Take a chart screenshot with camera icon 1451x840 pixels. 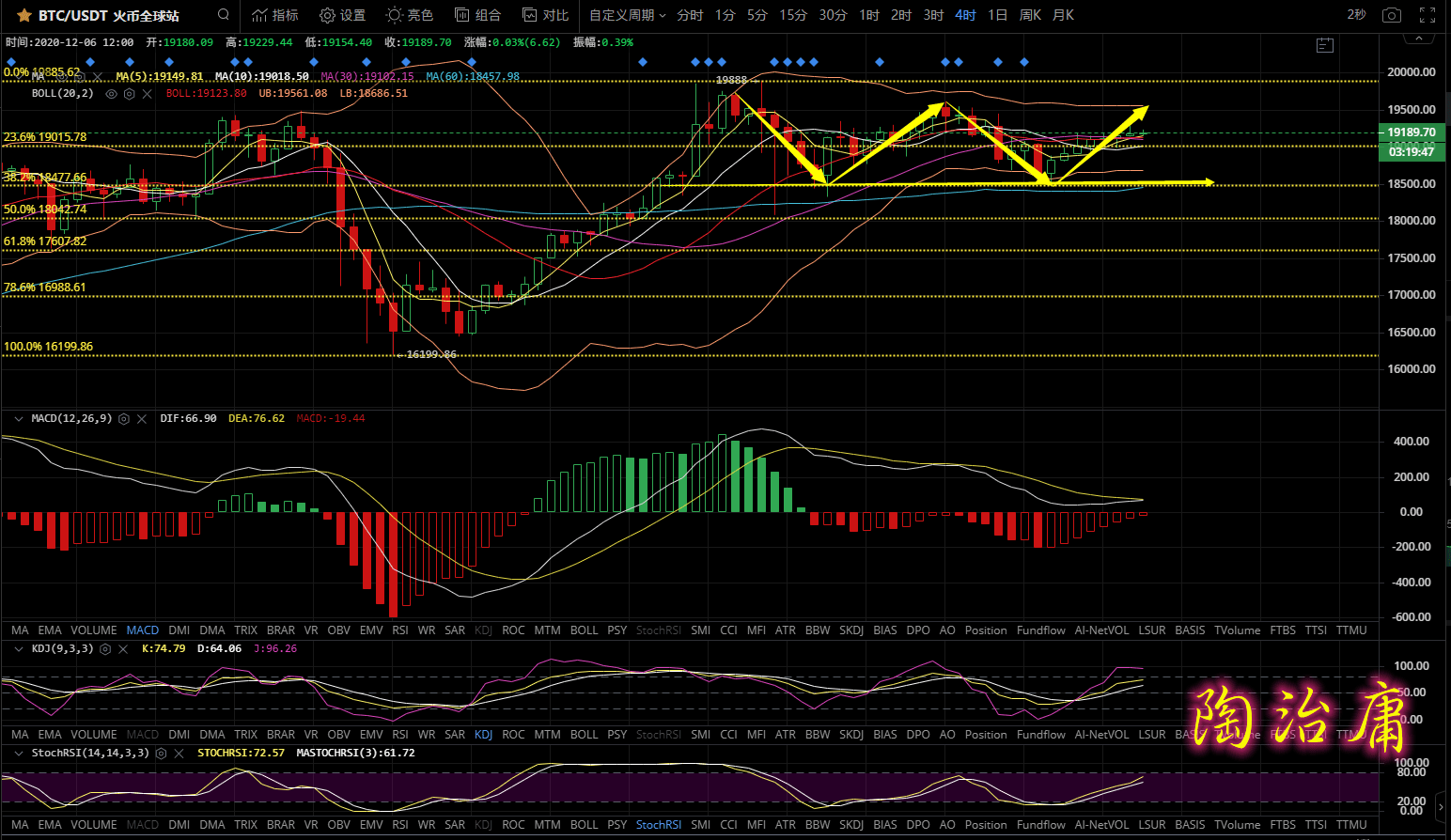tap(1392, 15)
